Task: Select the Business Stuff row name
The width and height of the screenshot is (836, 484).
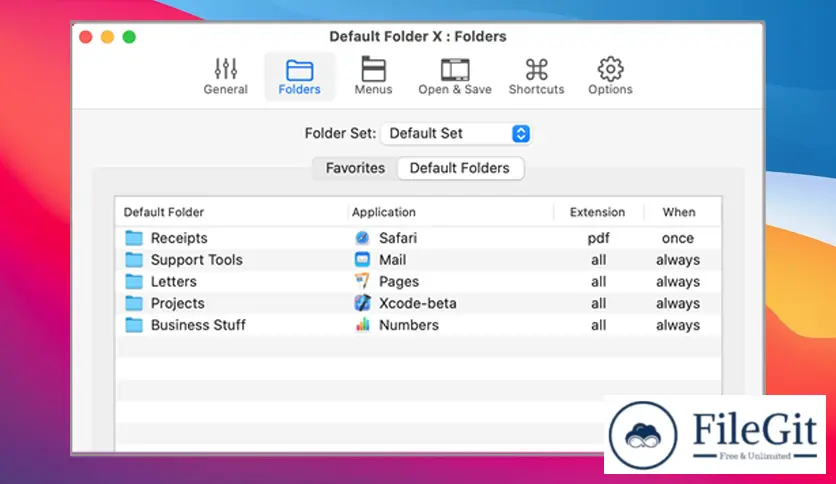Action: [198, 325]
